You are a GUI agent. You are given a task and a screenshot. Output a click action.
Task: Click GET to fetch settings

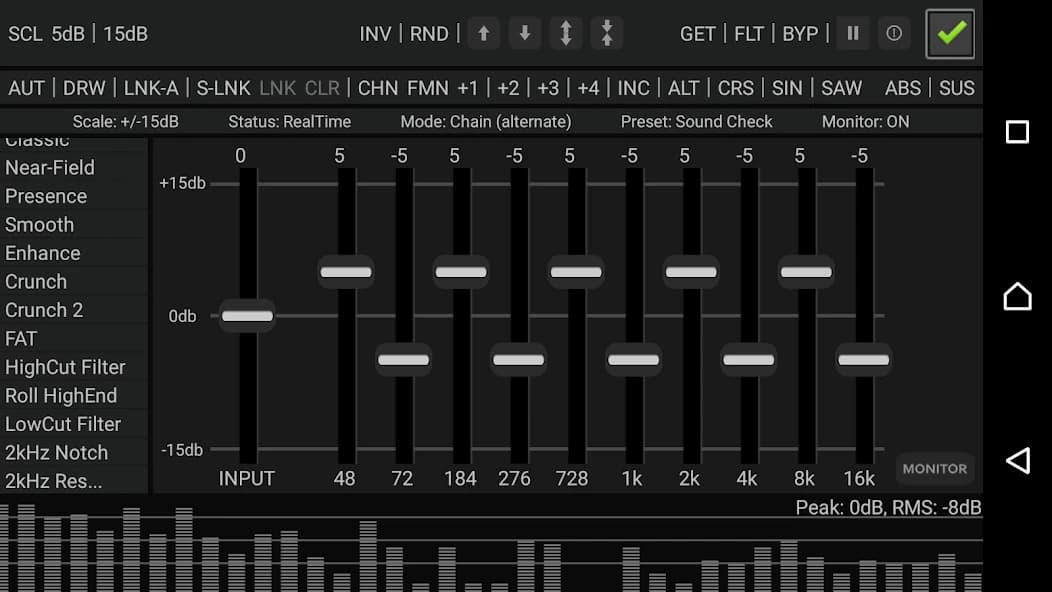click(698, 33)
